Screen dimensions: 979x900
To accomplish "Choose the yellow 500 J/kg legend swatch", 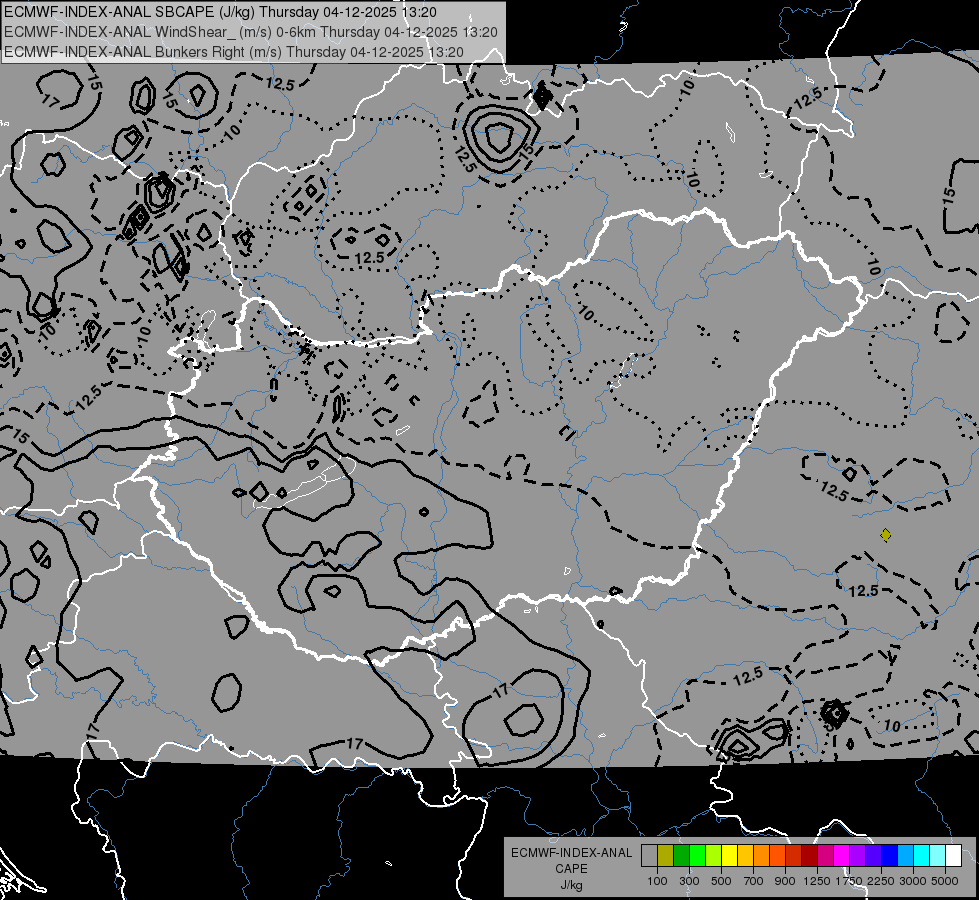I will click(x=730, y=856).
